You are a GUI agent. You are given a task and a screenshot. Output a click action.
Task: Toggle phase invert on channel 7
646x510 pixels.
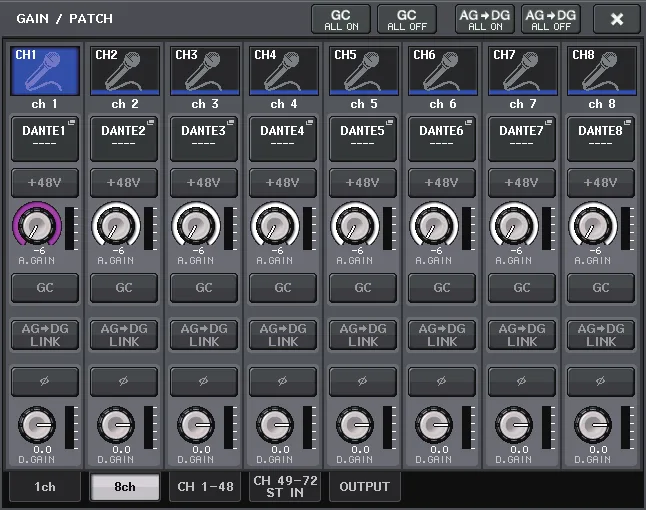522,382
